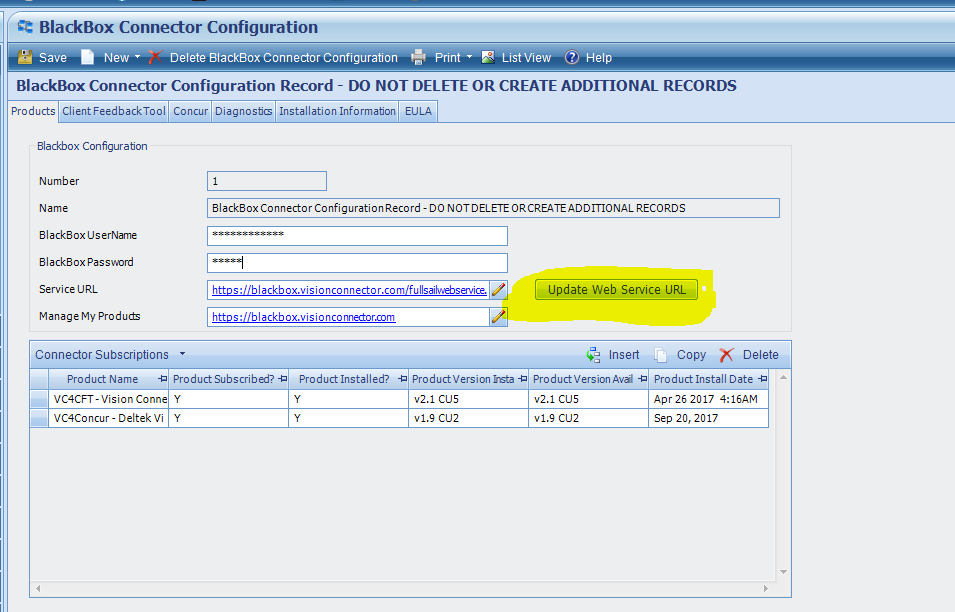955x612 pixels.
Task: Switch to the Client Feedback Tool tab
Action: 114,111
